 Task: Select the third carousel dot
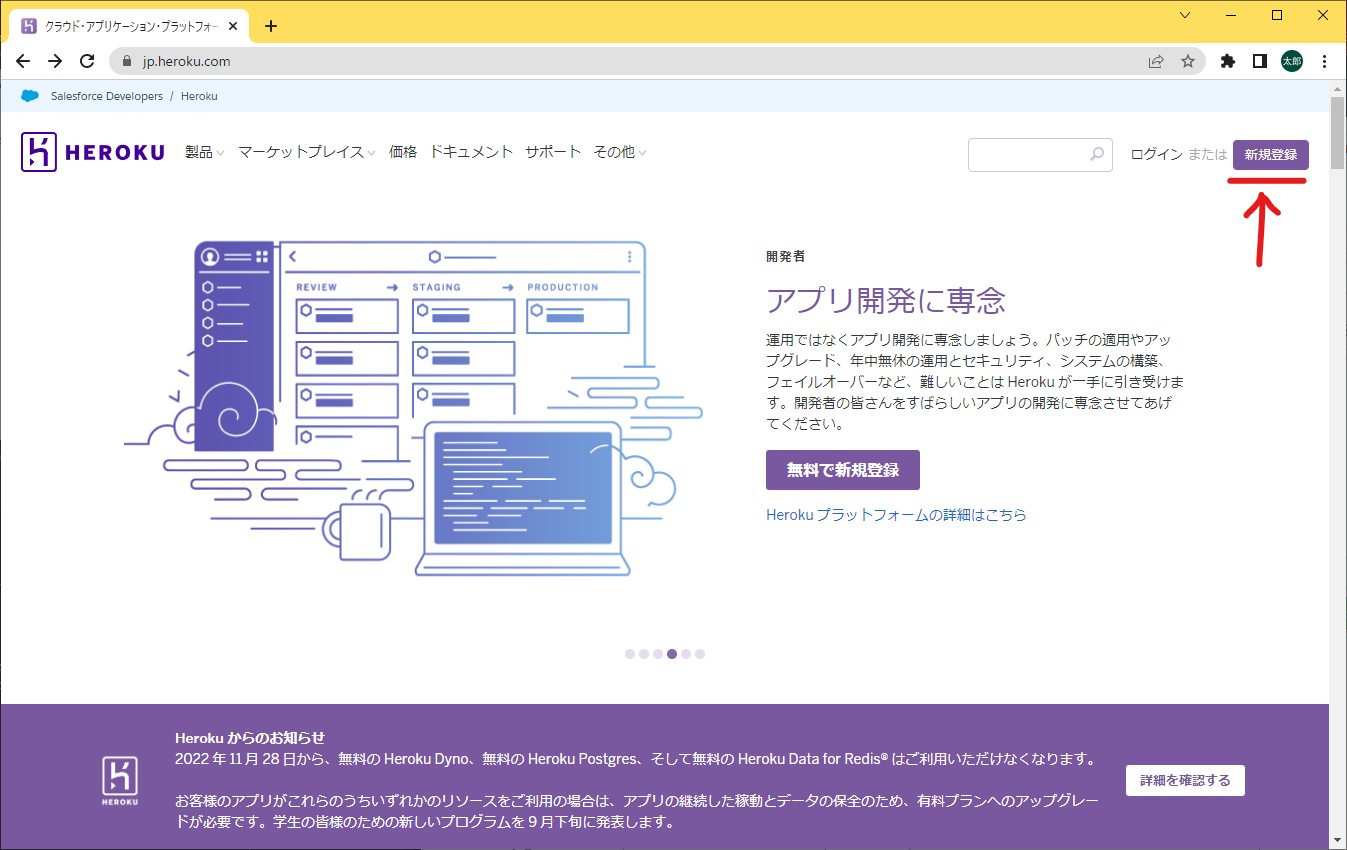(x=658, y=654)
